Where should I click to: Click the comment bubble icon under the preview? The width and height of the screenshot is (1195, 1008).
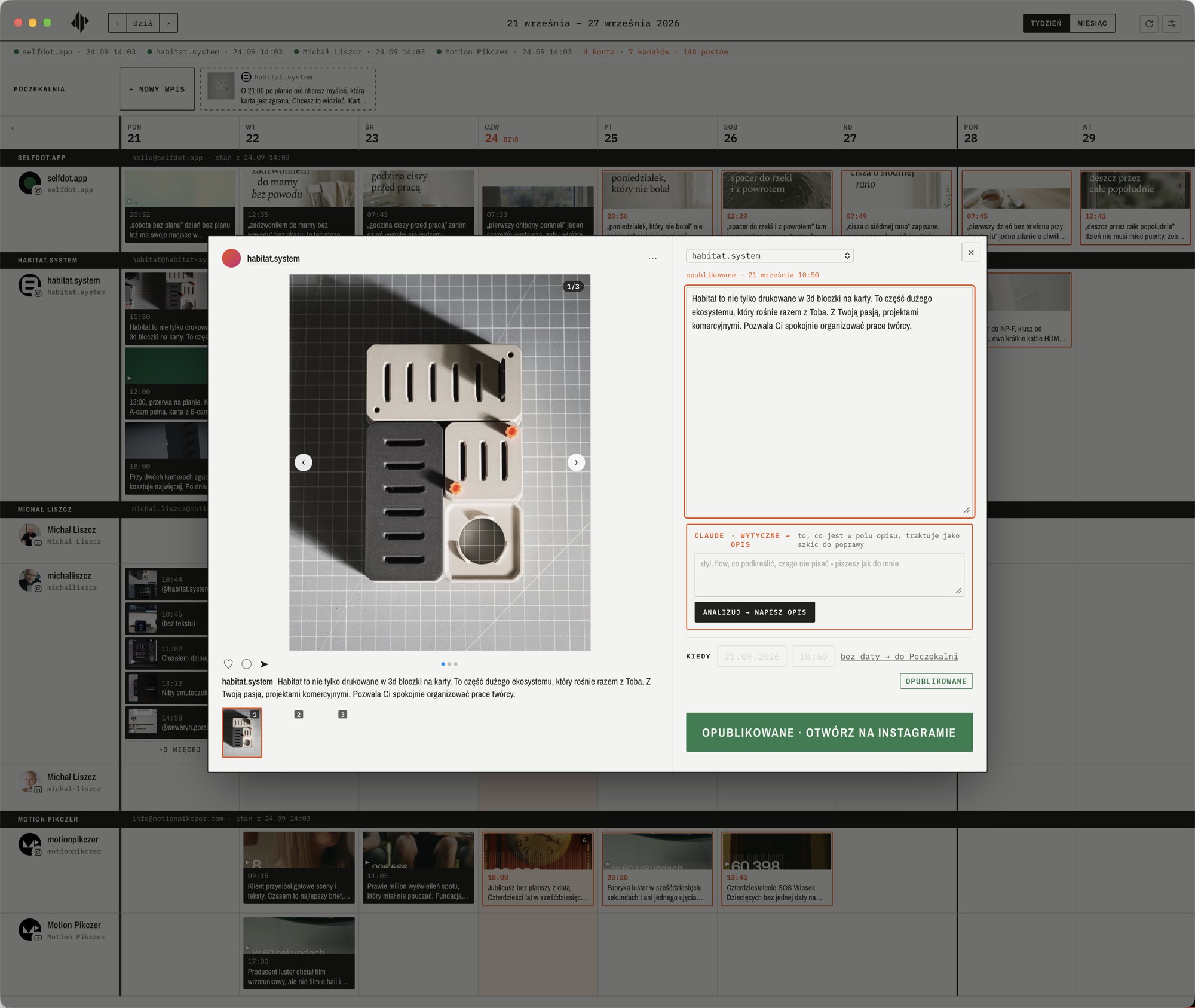(x=246, y=664)
